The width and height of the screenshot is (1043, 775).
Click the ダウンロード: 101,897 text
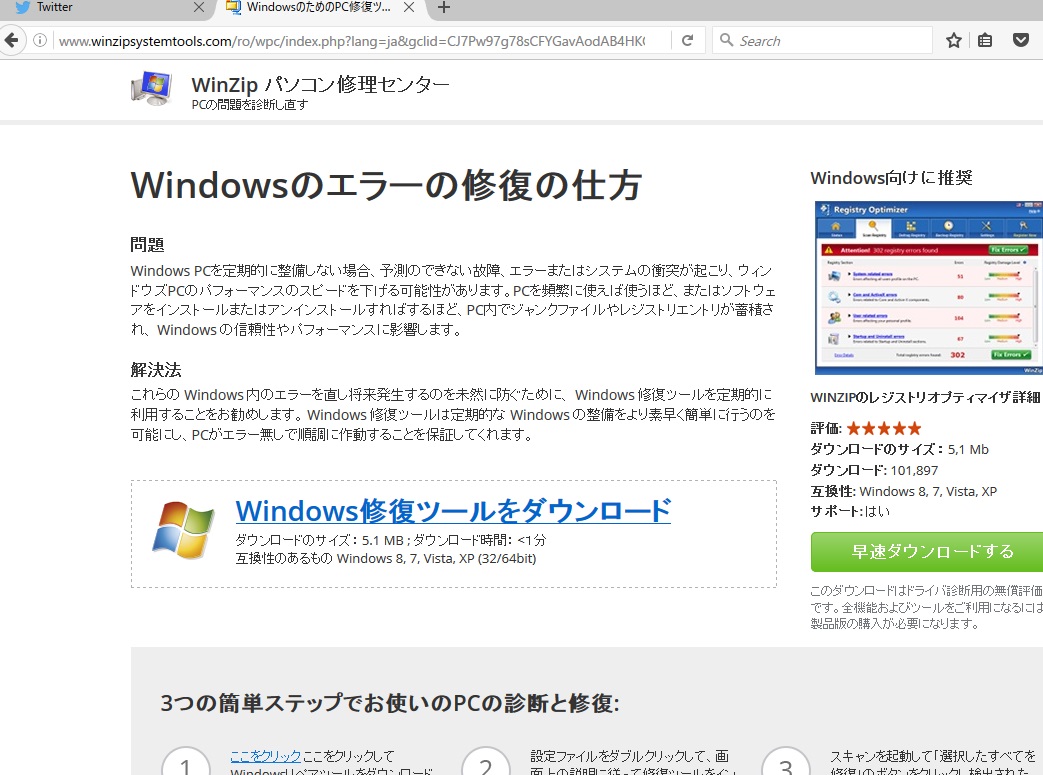[x=874, y=470]
